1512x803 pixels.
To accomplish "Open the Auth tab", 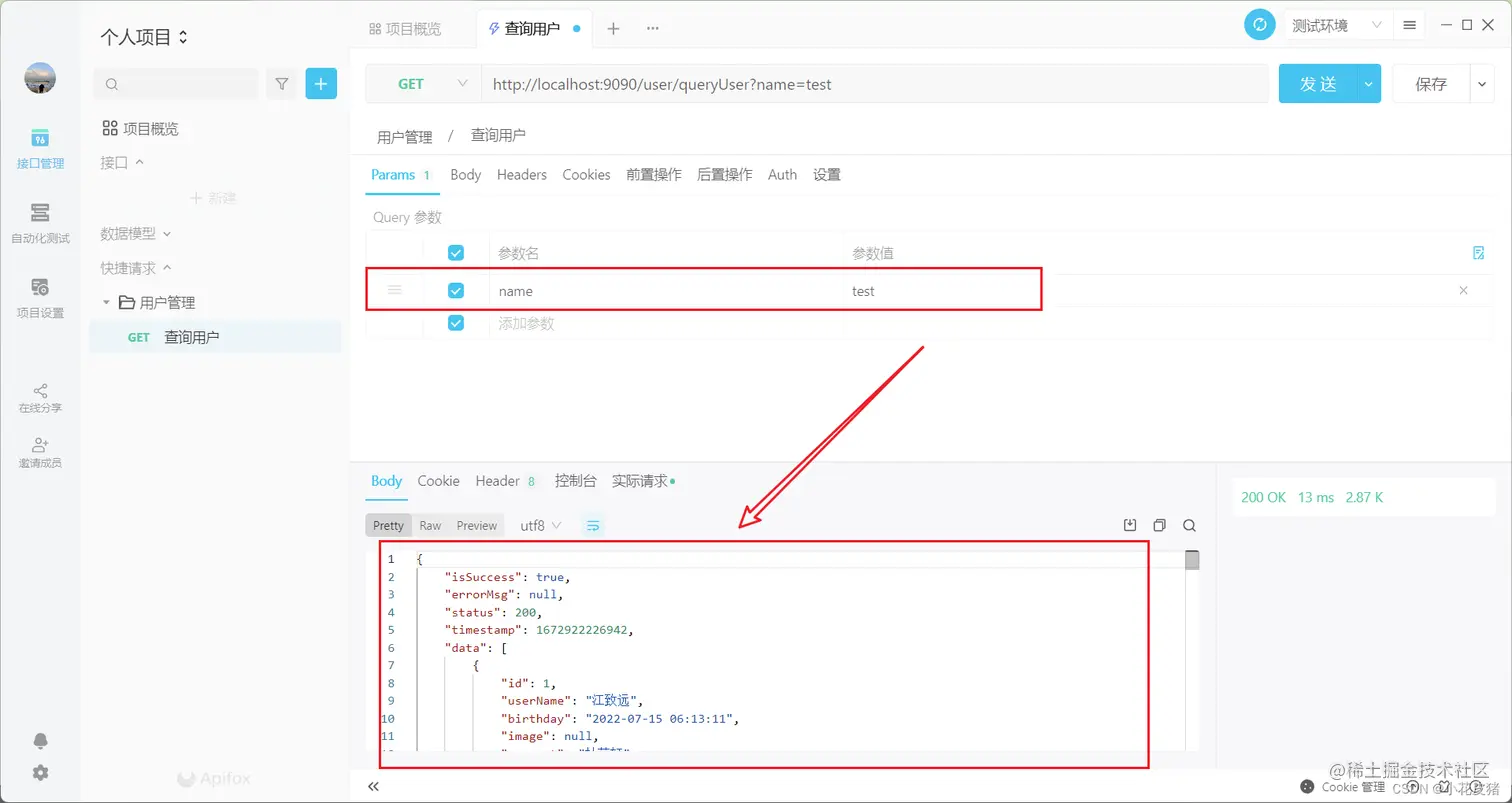I will (x=782, y=174).
